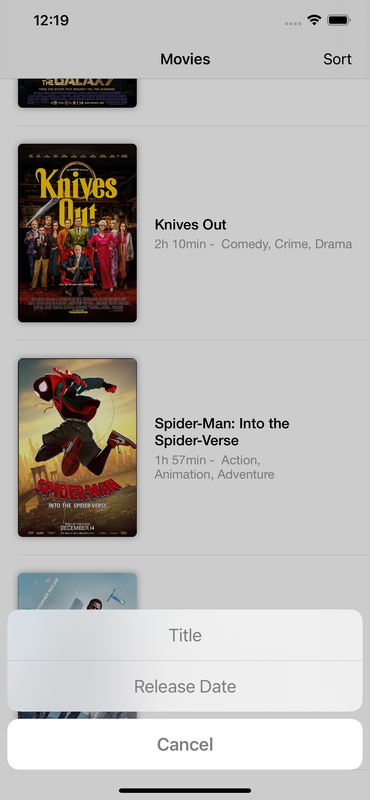Tap the Spider-Verse runtime and genres text
This screenshot has width=370, height=800.
click(214, 467)
